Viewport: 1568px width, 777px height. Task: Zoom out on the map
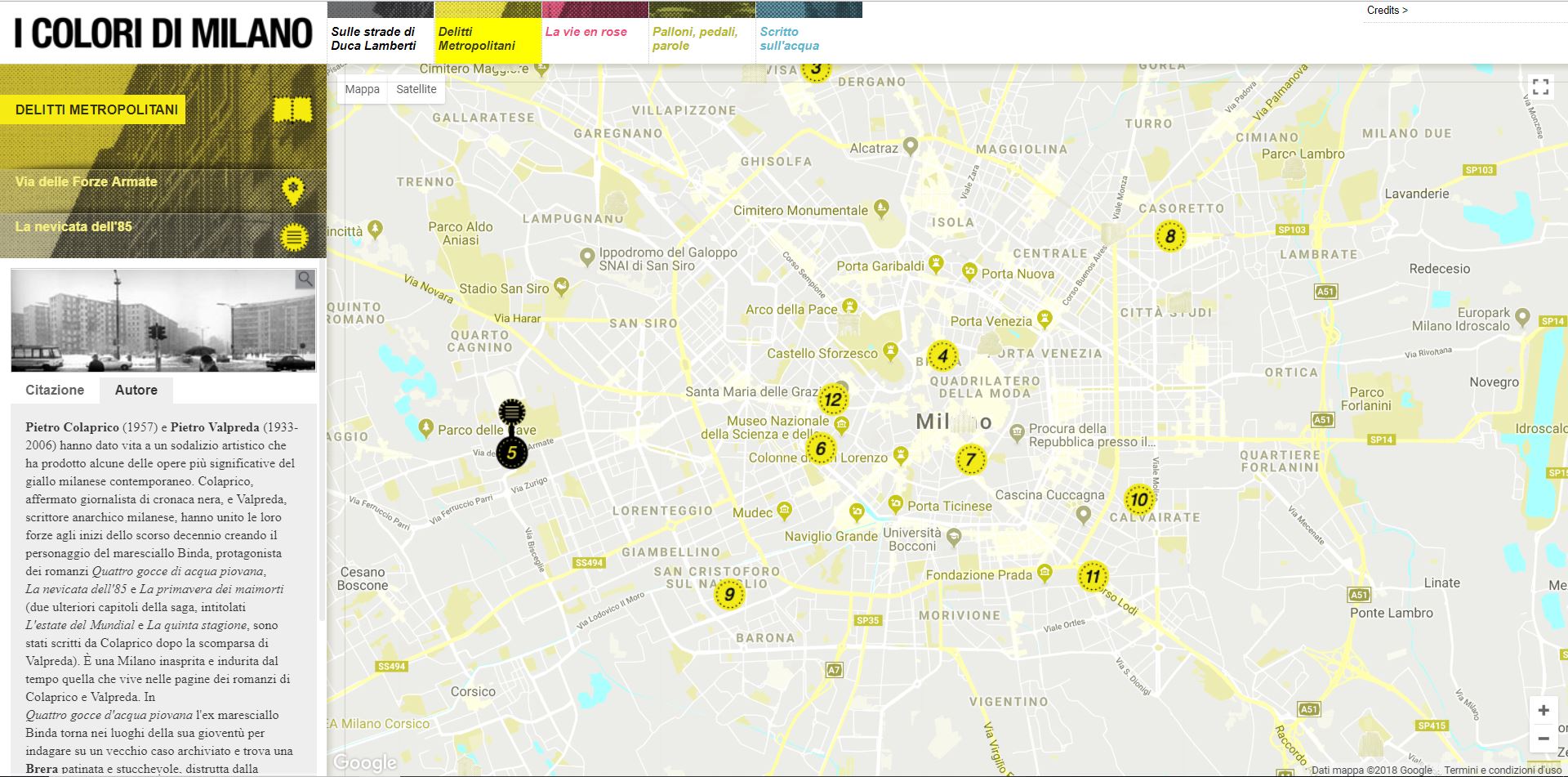tap(1543, 739)
